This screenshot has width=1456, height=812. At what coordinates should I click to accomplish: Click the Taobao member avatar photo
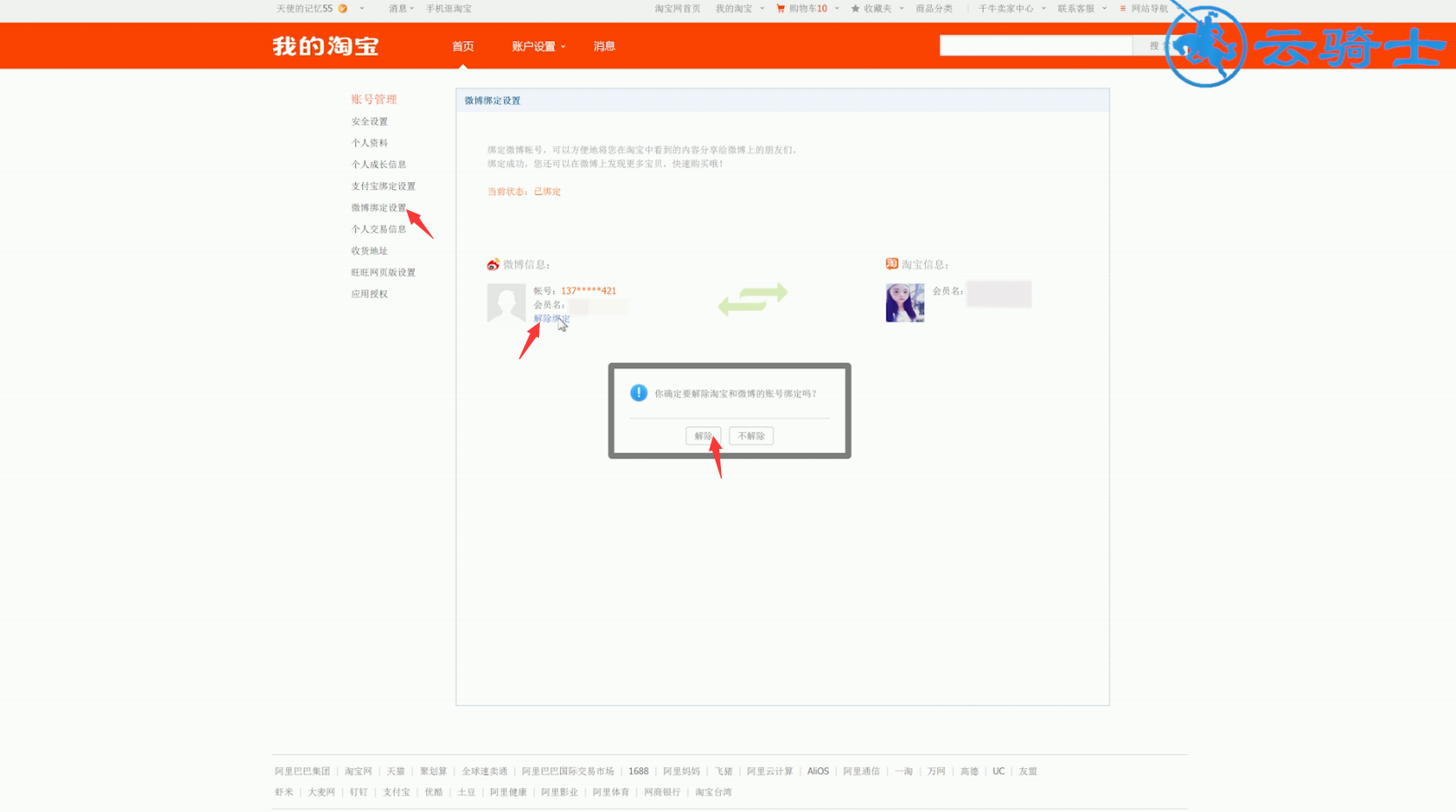pos(905,303)
